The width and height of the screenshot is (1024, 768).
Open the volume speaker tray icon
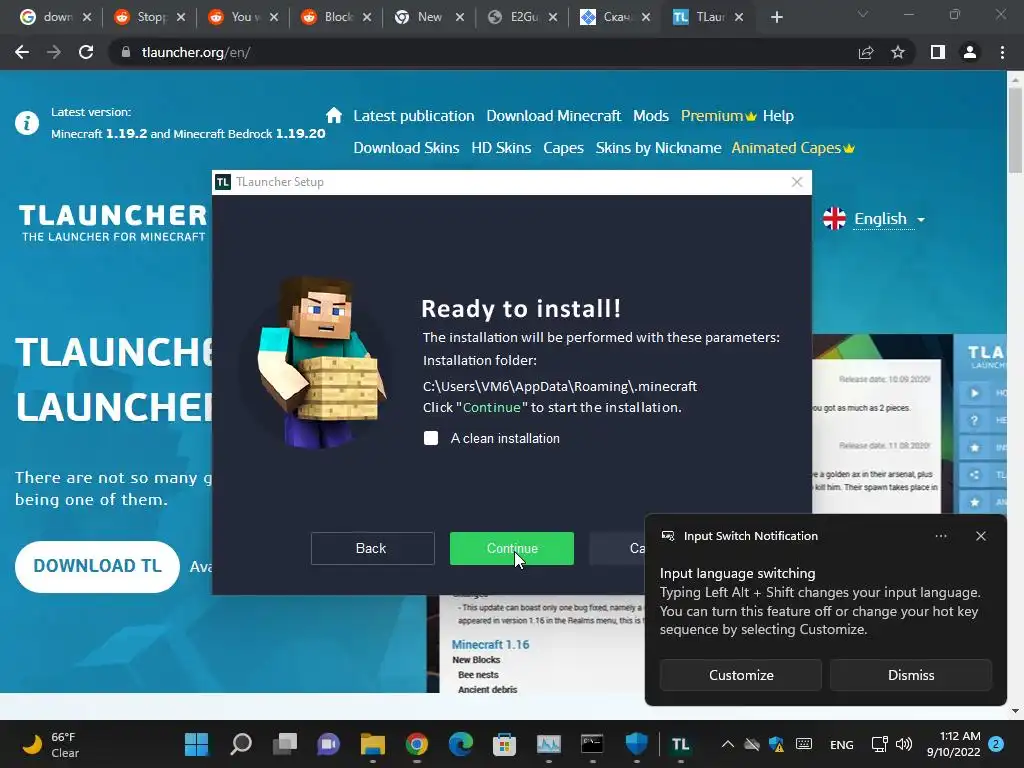(904, 744)
